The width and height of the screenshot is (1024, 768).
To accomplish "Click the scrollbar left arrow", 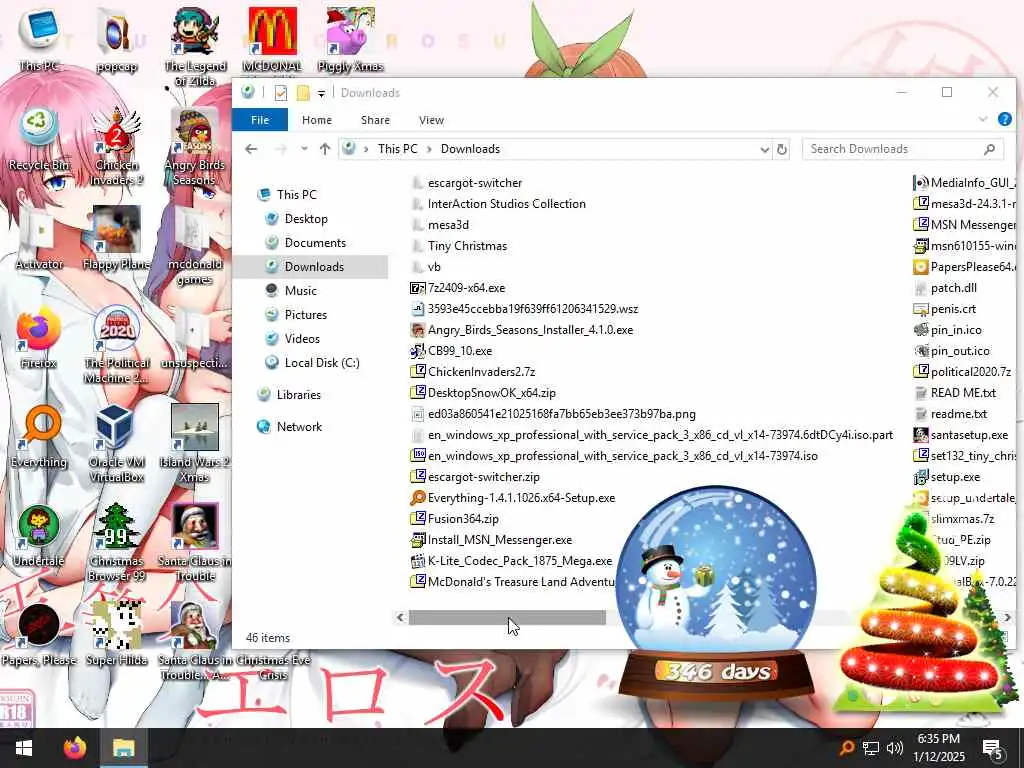I will pos(400,617).
